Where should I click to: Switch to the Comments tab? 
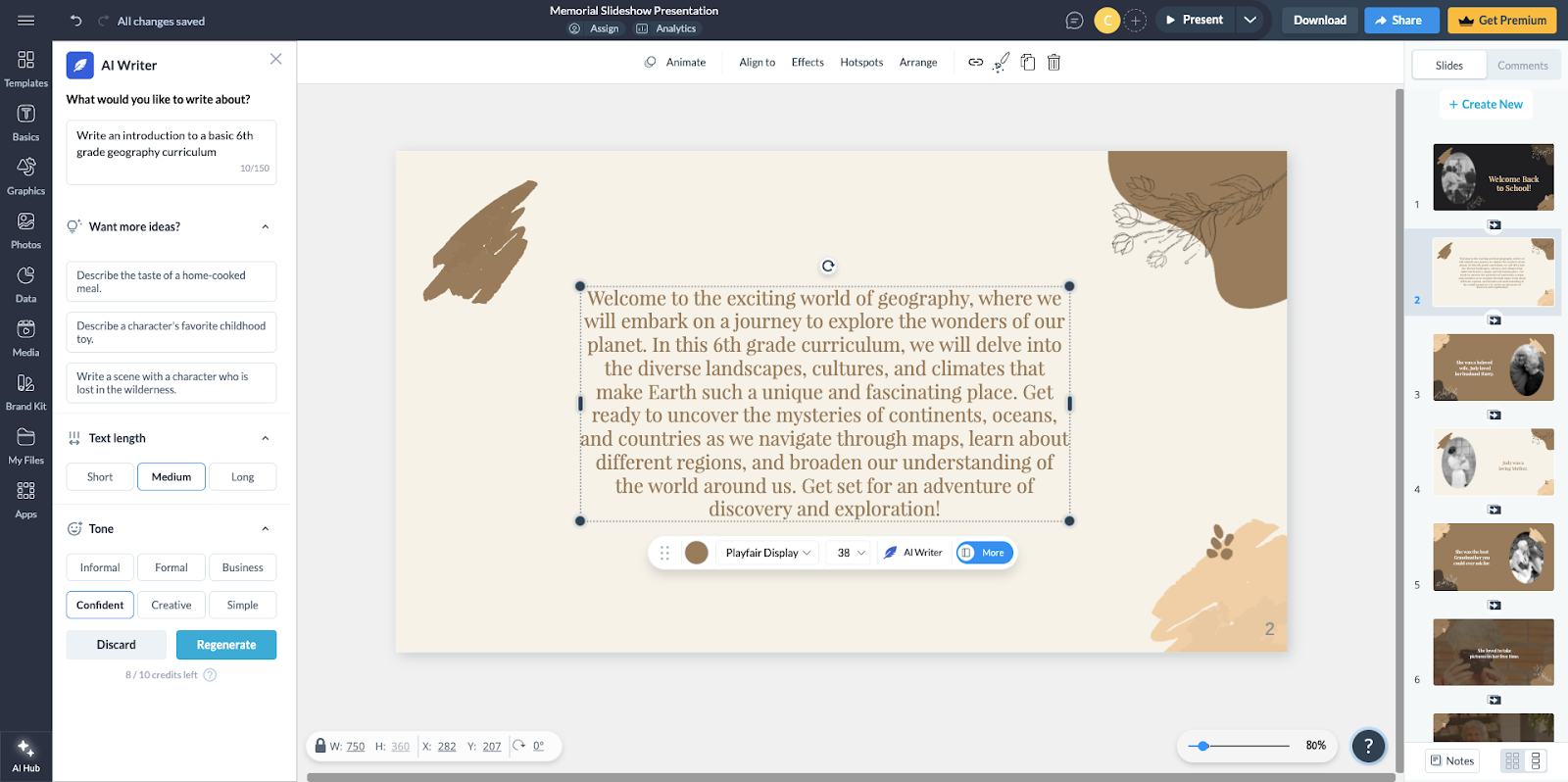[1522, 66]
